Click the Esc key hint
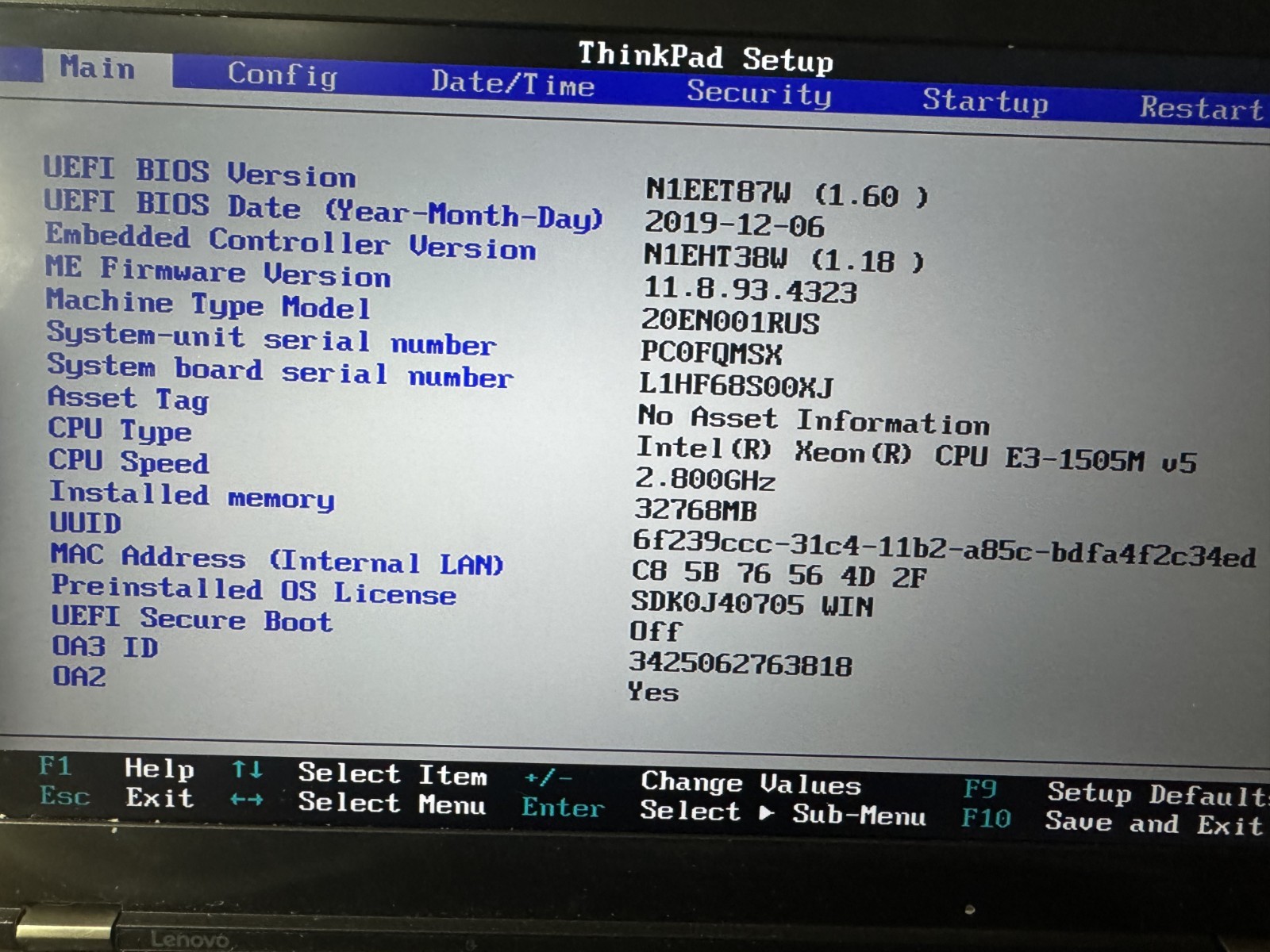 [65, 795]
